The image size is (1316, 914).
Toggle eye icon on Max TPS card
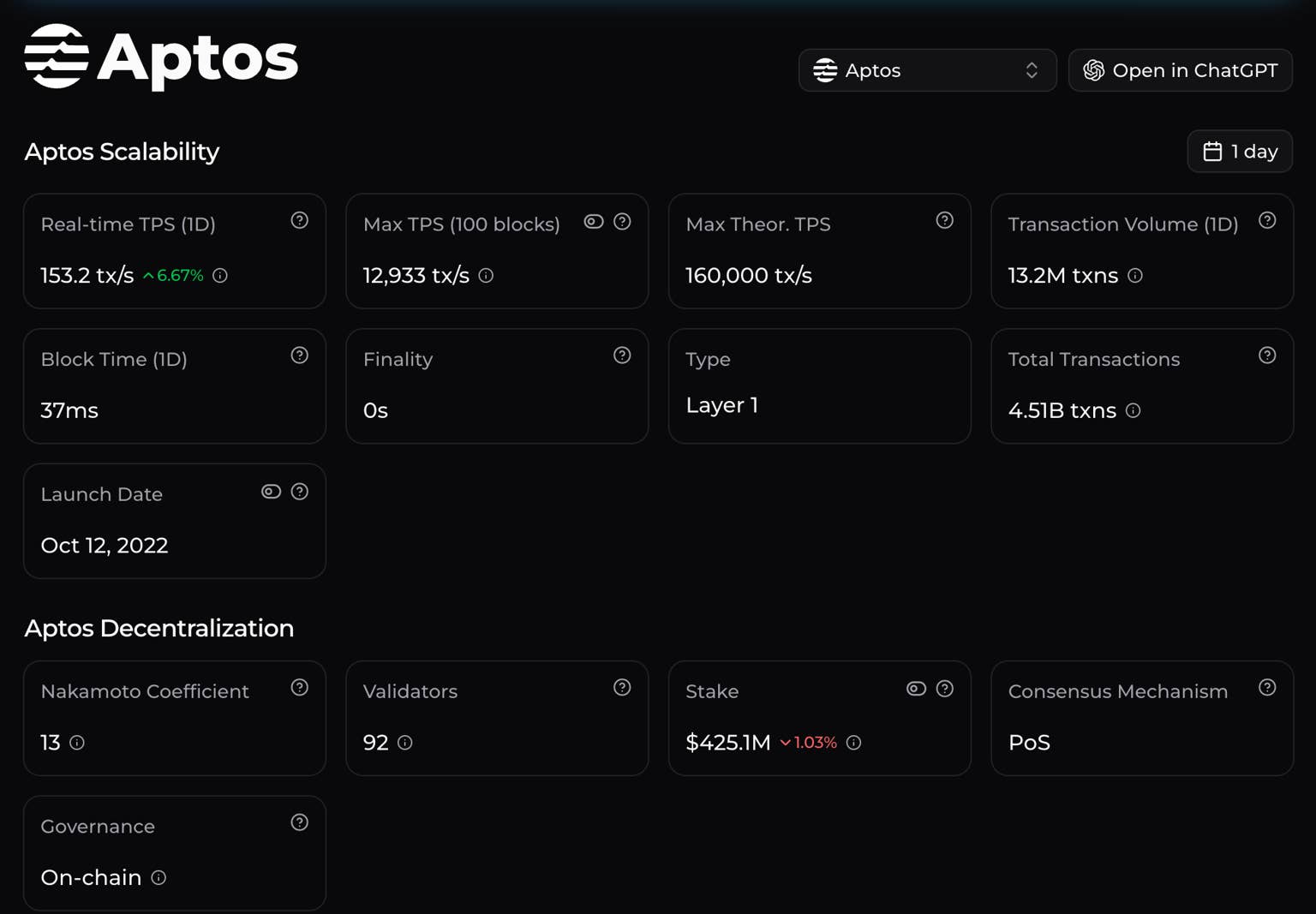click(x=594, y=222)
